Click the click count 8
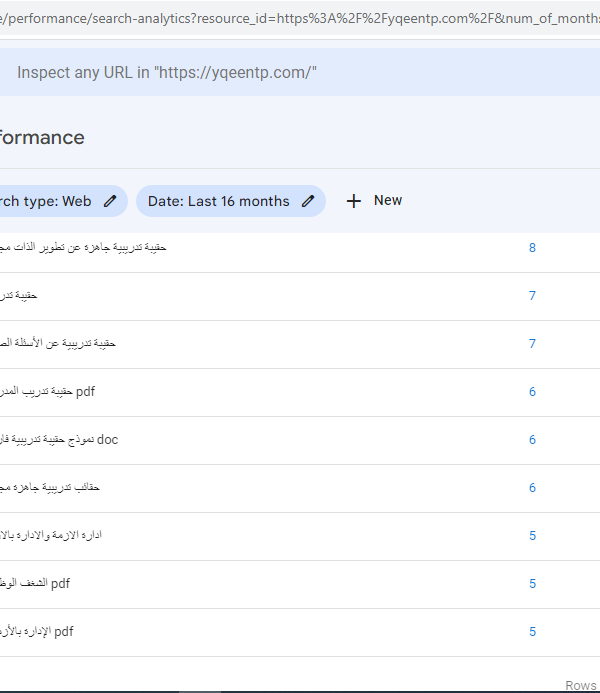Image resolution: width=600 pixels, height=693 pixels. [532, 248]
